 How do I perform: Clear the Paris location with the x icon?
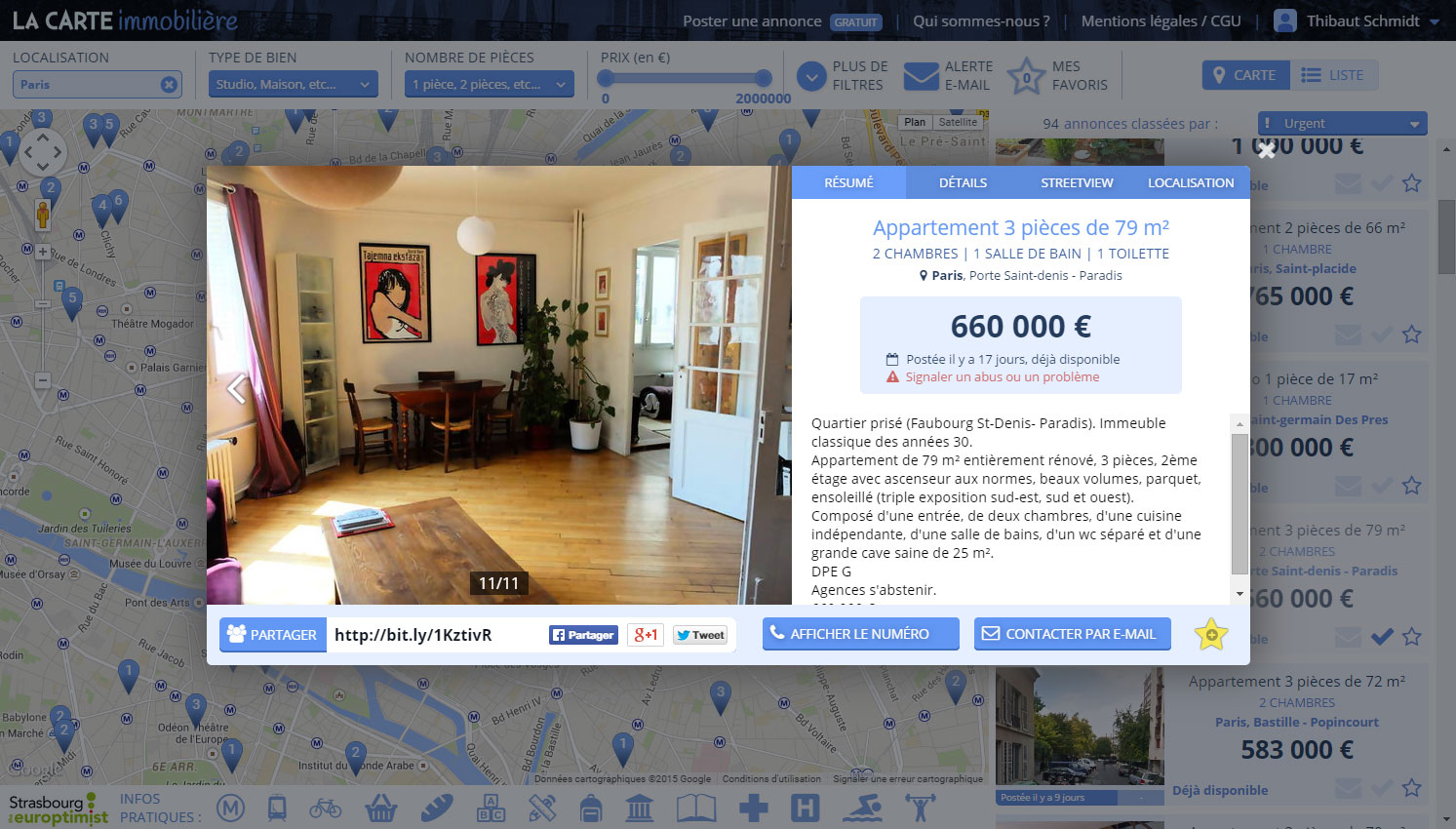coord(169,85)
